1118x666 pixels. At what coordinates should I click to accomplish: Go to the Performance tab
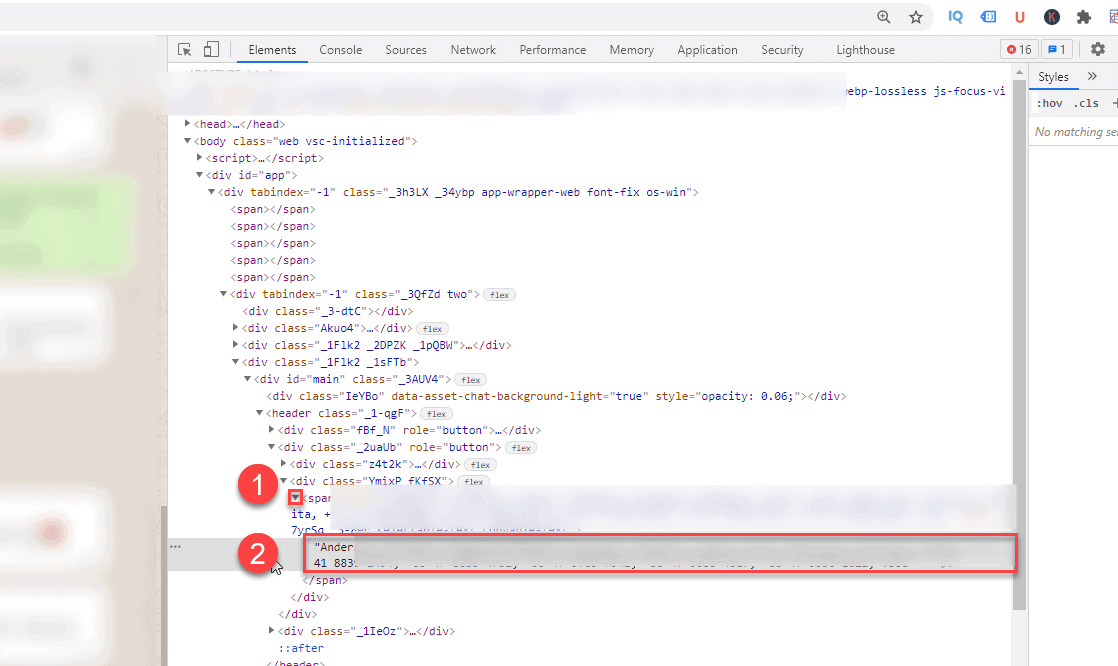[x=553, y=50]
